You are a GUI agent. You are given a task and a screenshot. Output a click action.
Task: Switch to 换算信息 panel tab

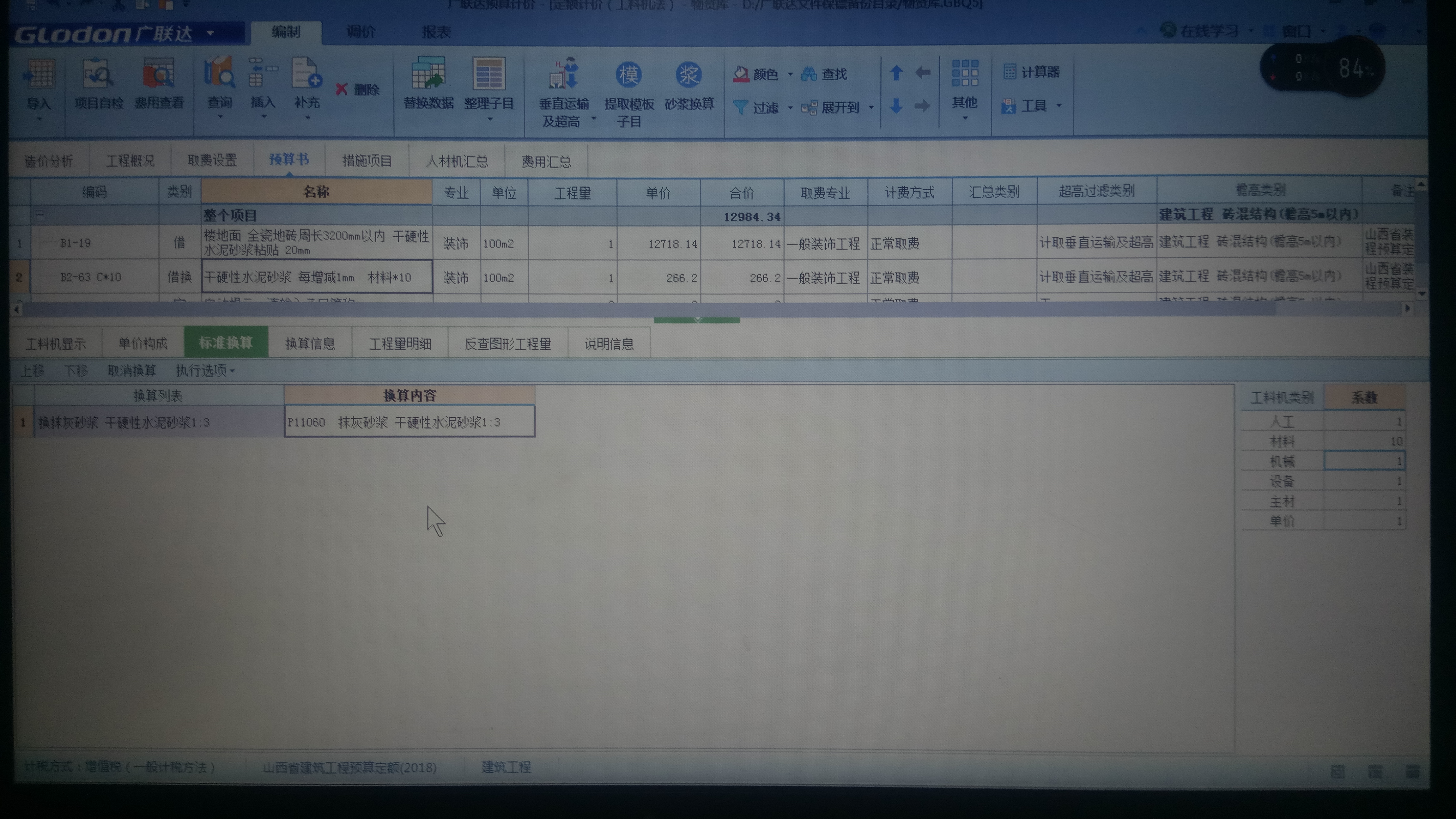[x=310, y=344]
